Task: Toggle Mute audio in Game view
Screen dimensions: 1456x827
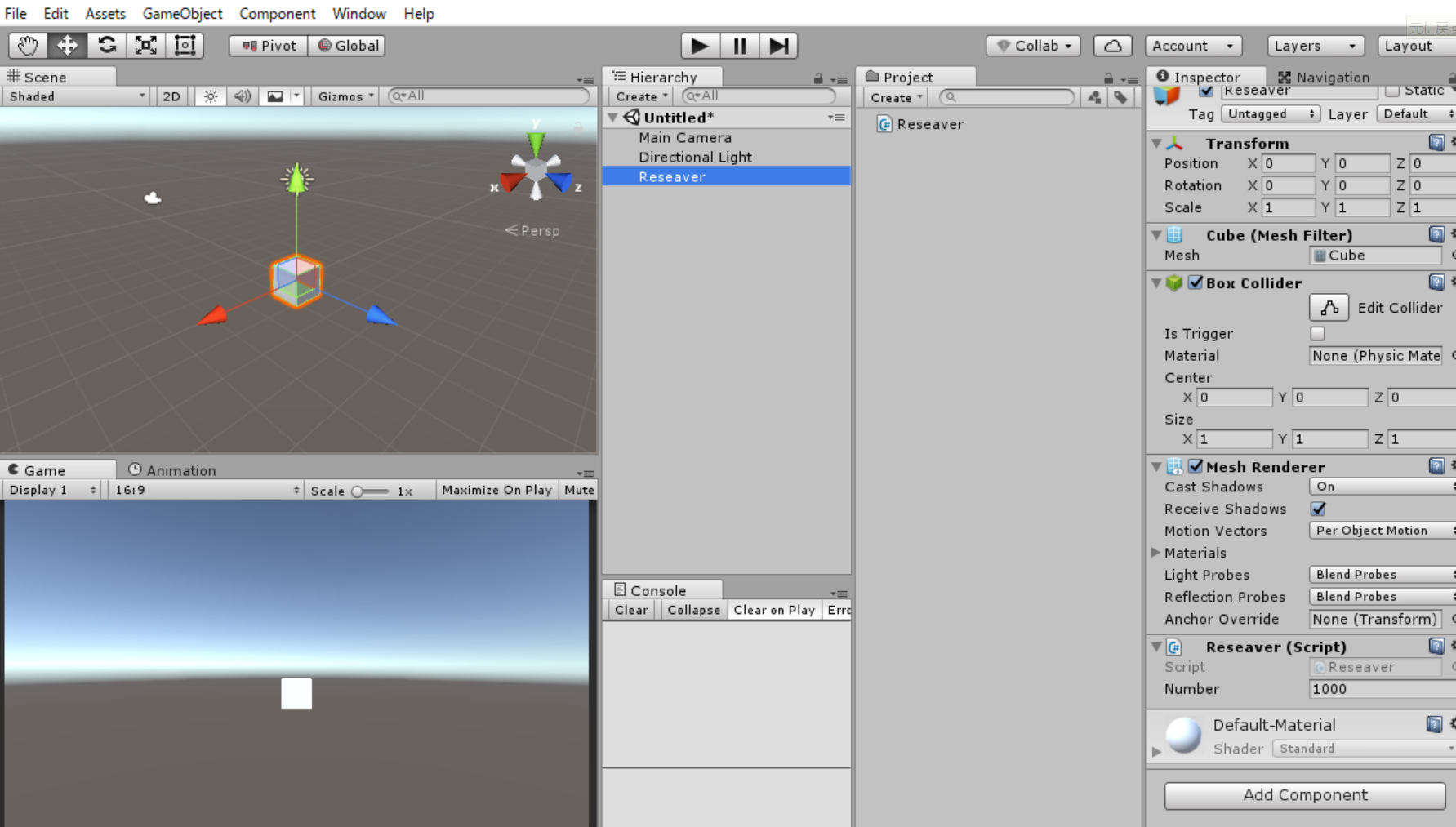Action: pyautogui.click(x=579, y=490)
